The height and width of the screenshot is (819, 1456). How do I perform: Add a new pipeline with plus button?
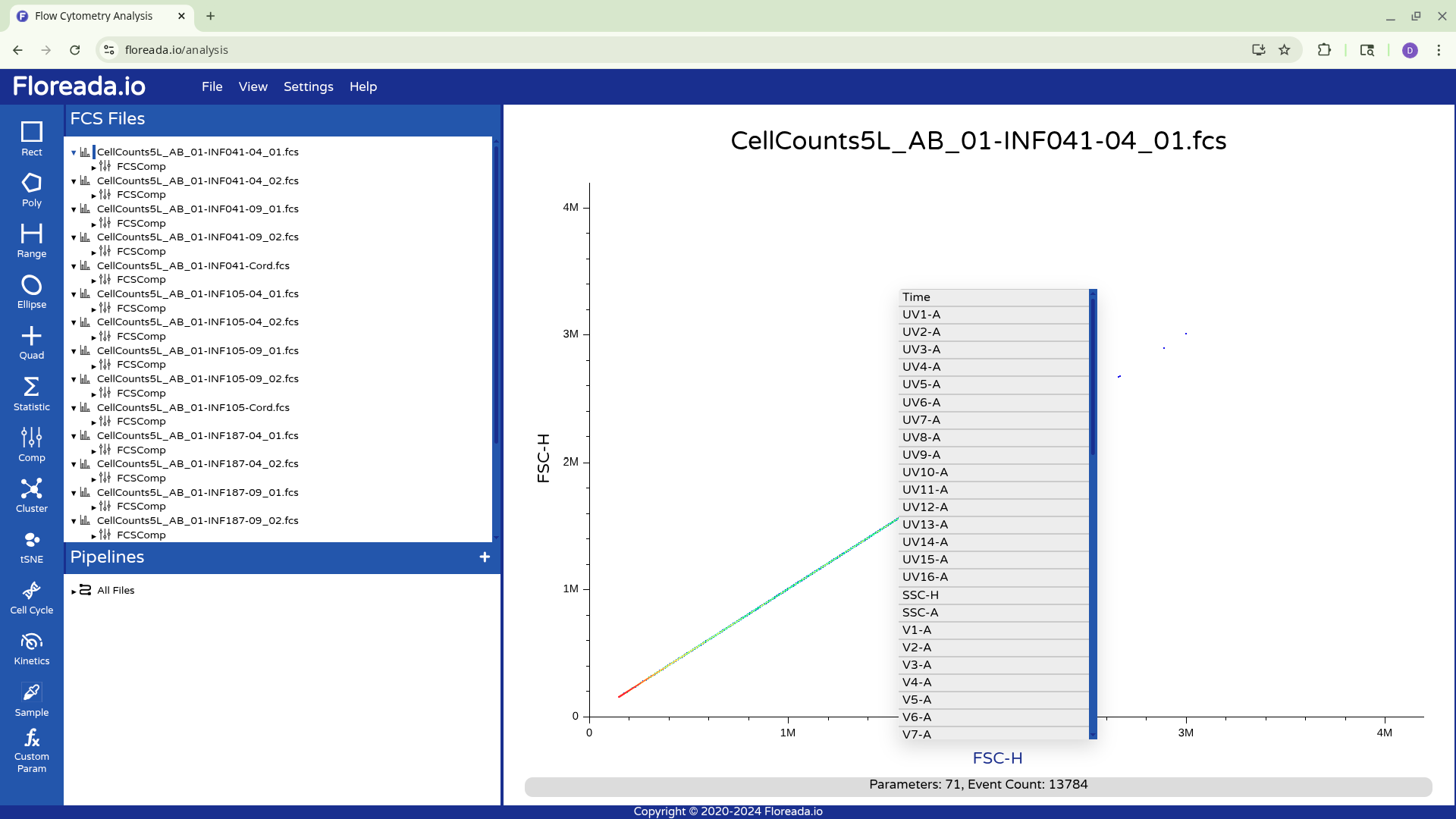(485, 557)
